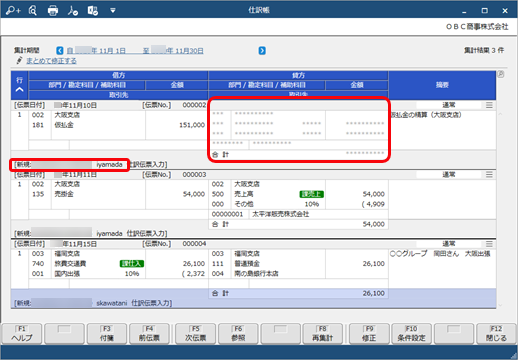Click F10 条件設定 button
Viewport: 518px width, 360px height.
(411, 333)
